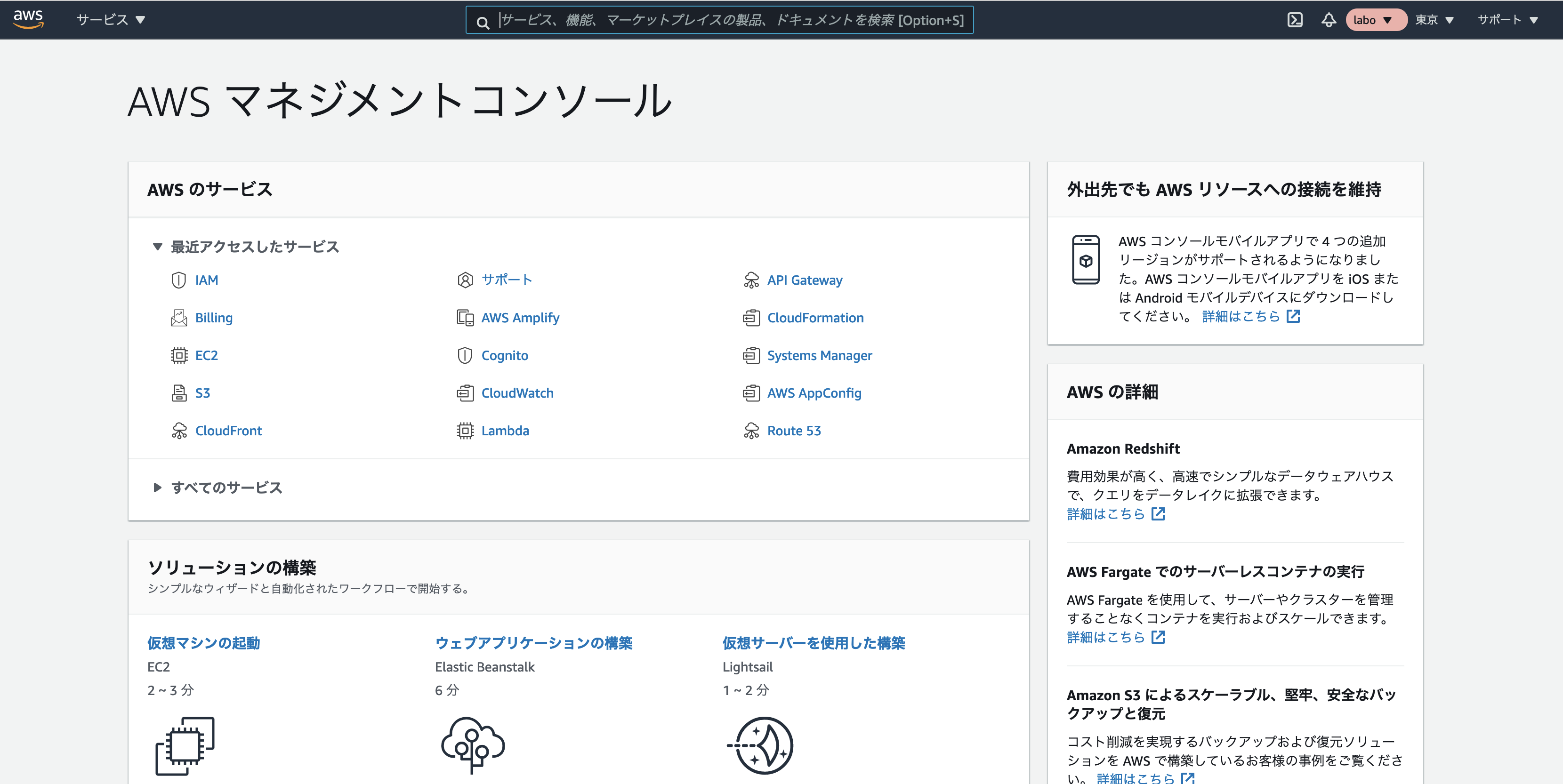1563x784 pixels.
Task: Select the Route 53 service icon
Action: (752, 431)
